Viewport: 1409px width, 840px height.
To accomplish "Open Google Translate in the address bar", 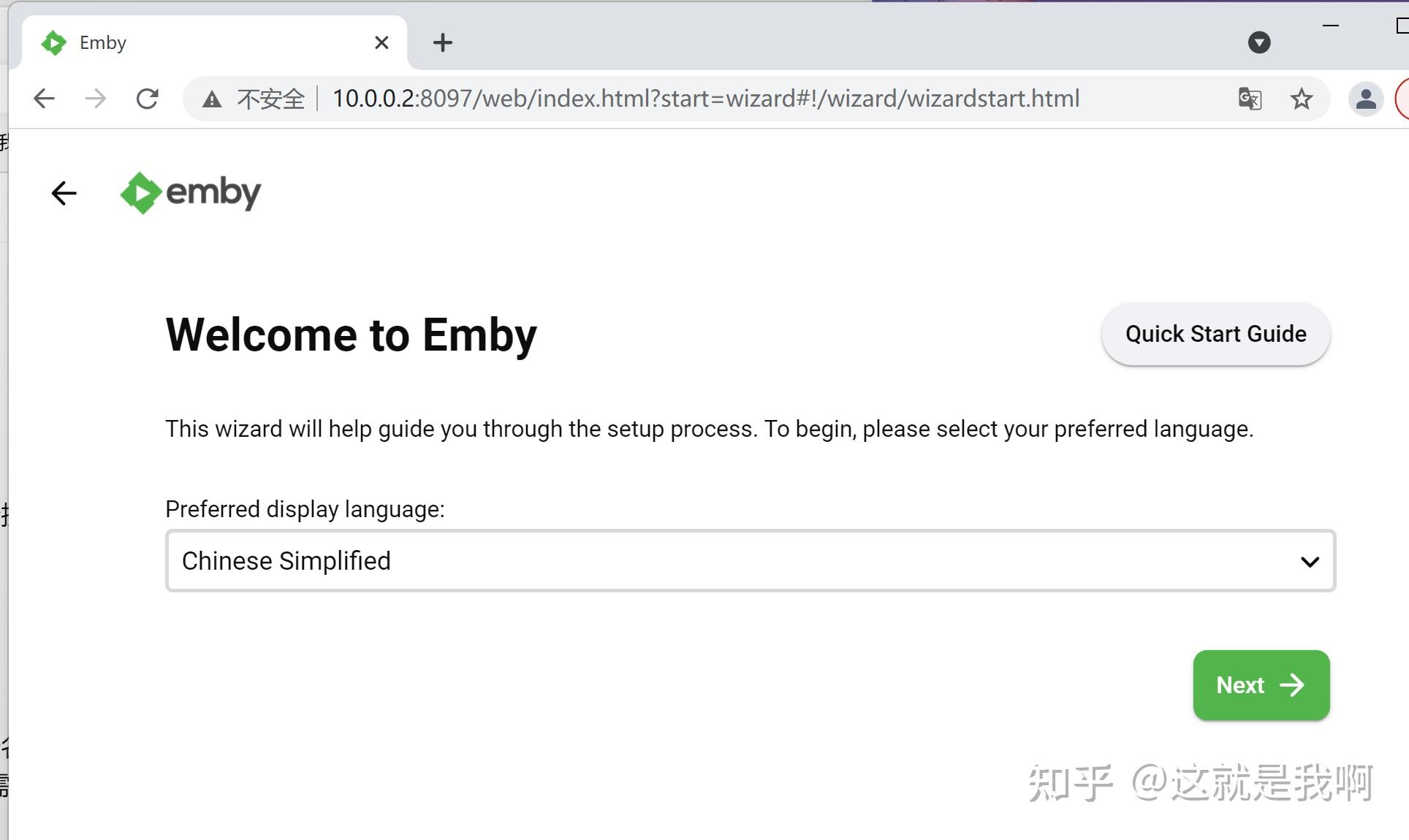I will [1250, 99].
